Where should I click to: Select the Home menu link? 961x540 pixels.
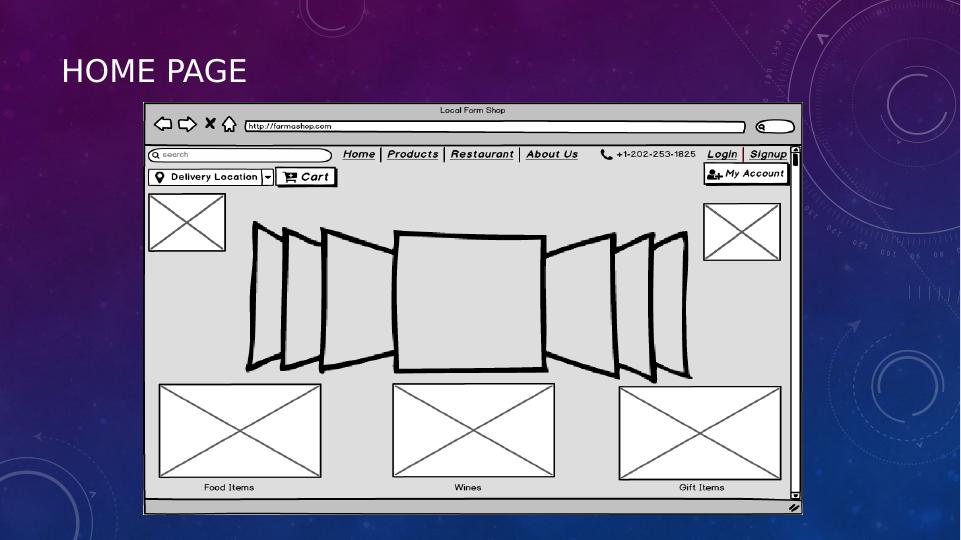click(359, 154)
